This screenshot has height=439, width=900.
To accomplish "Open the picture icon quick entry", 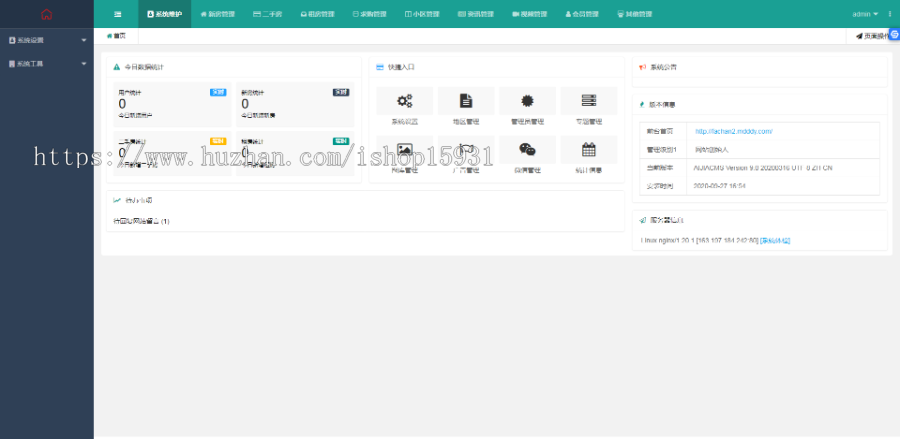I will (404, 150).
